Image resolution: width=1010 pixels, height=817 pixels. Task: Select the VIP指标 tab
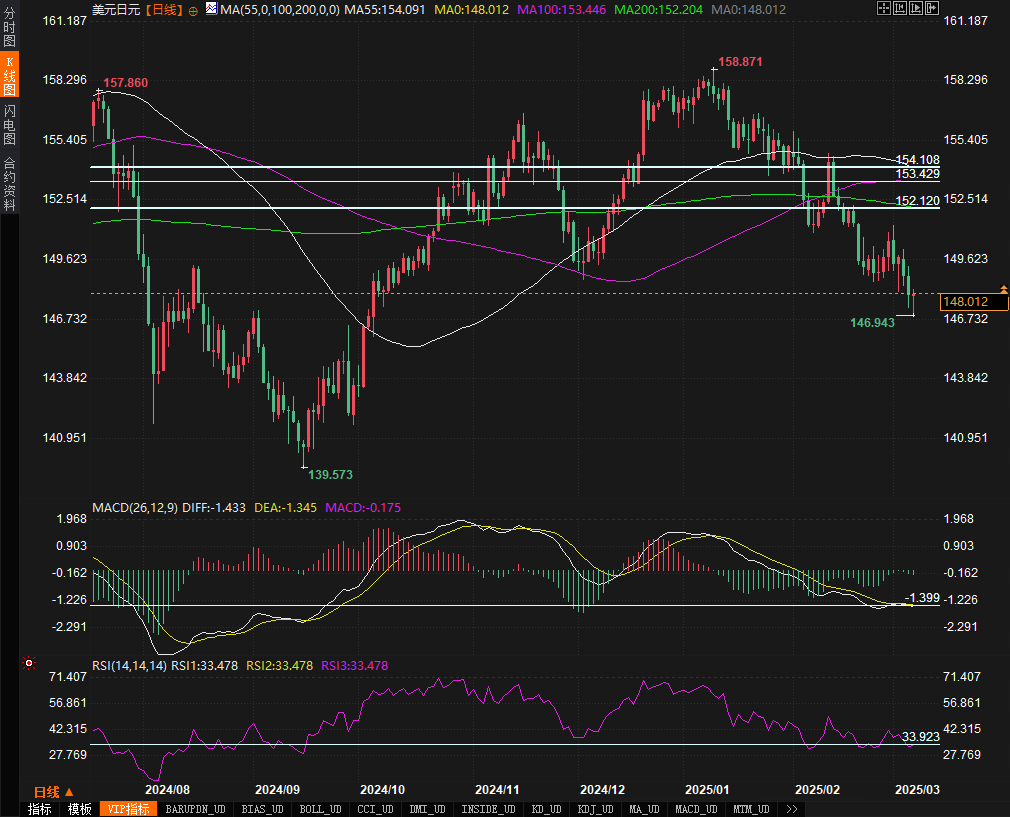click(x=128, y=809)
